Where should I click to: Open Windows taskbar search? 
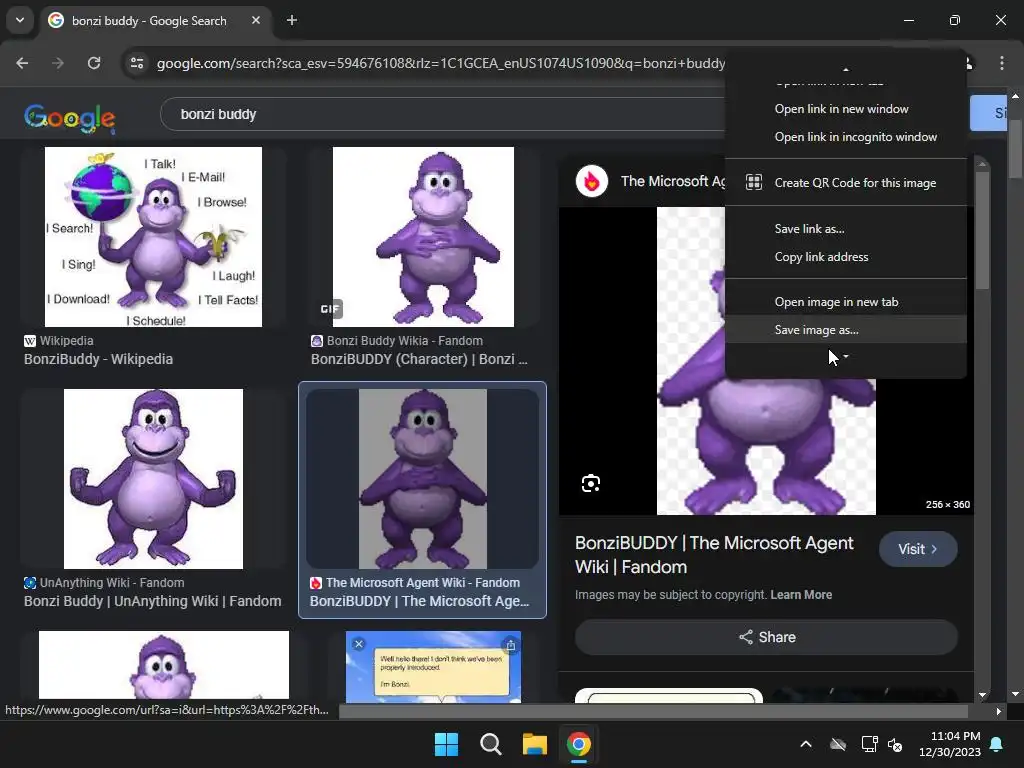pos(490,744)
